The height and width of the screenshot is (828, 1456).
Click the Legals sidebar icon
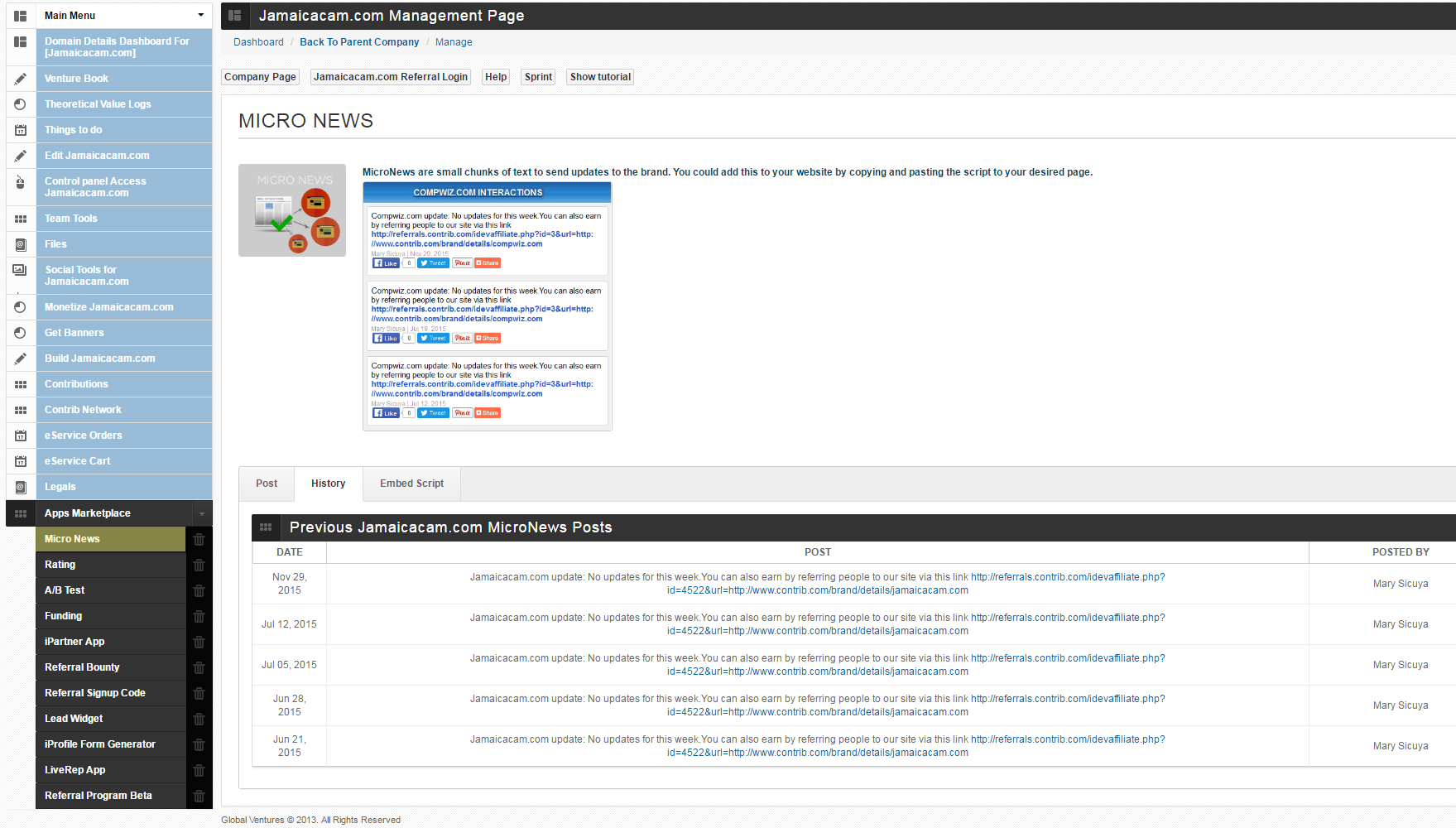(x=21, y=487)
